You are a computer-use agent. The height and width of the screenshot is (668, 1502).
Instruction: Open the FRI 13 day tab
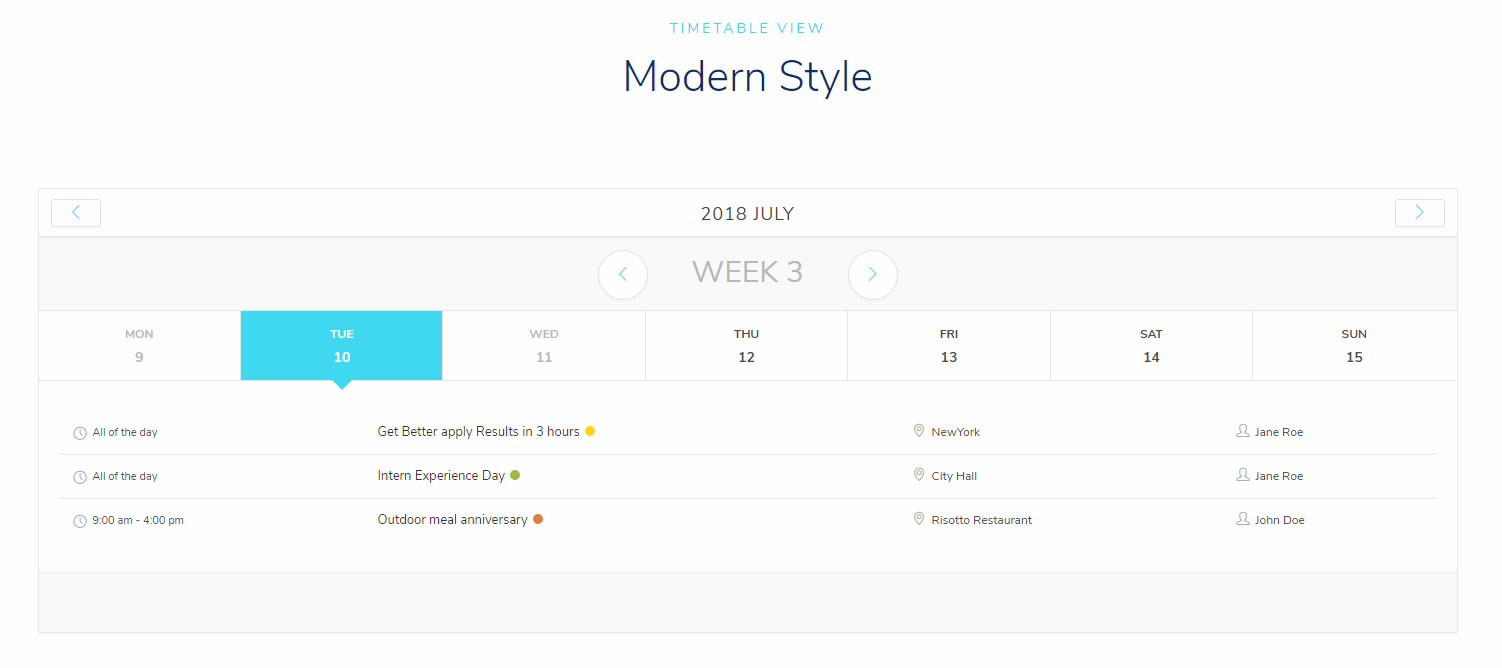click(x=949, y=346)
